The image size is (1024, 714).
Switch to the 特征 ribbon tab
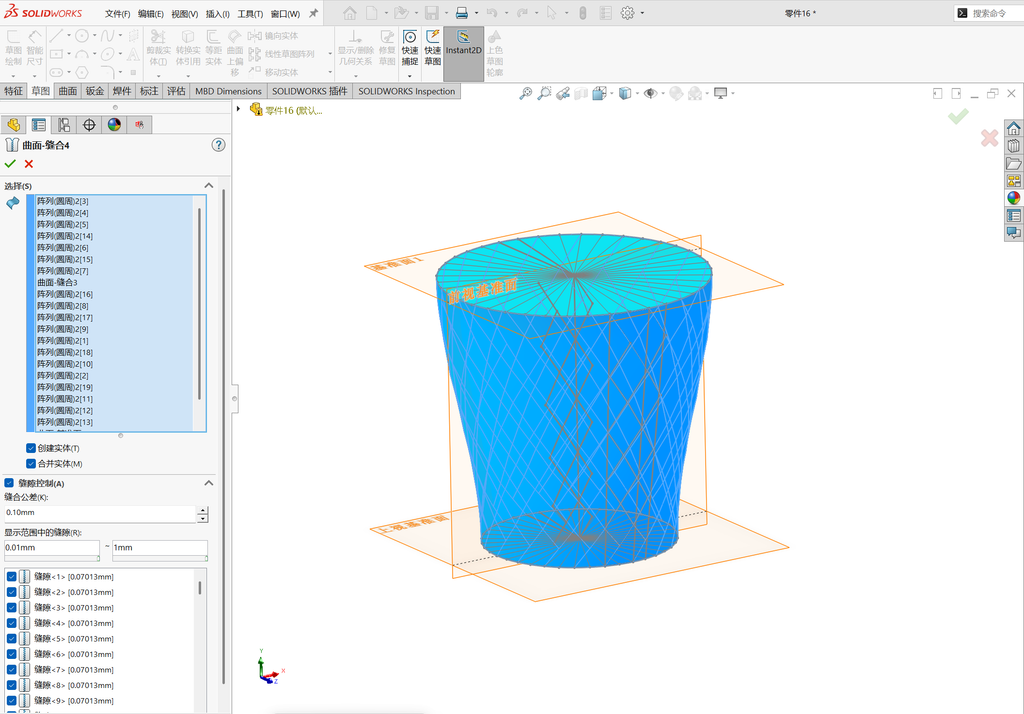(x=13, y=91)
